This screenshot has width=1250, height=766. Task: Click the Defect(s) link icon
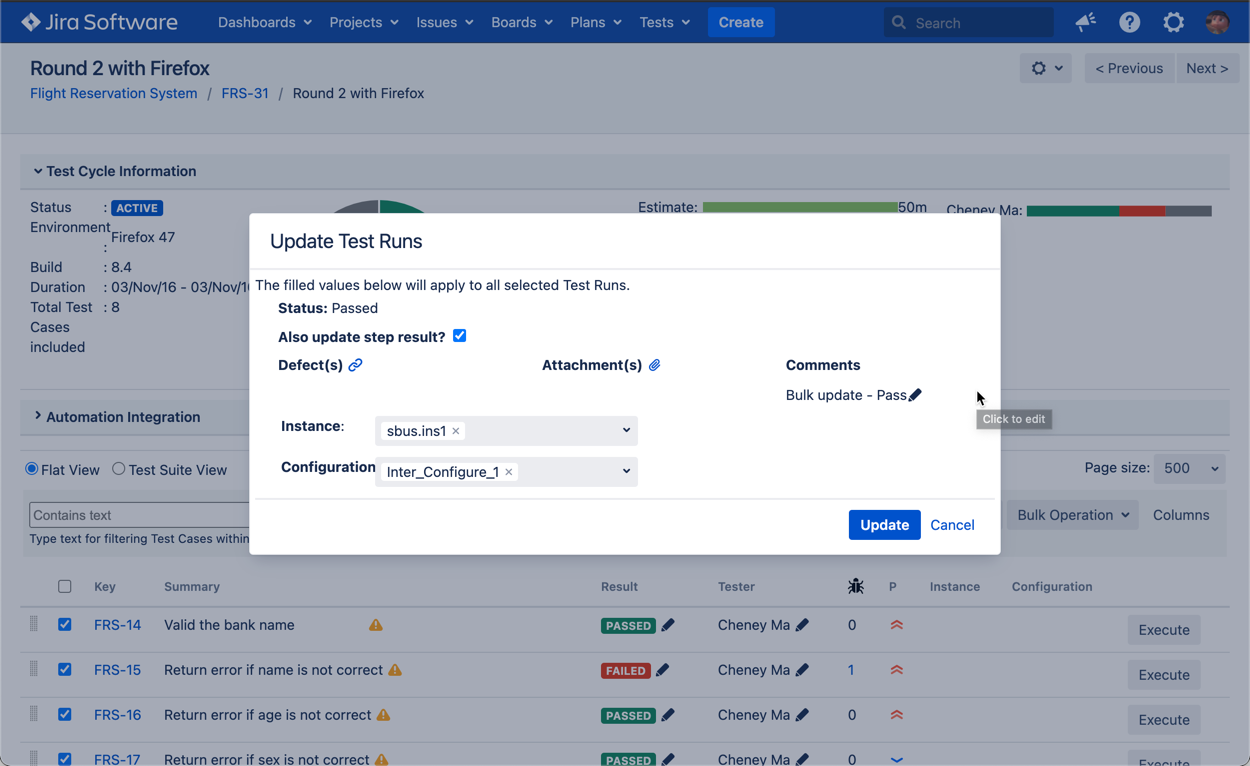tap(355, 365)
